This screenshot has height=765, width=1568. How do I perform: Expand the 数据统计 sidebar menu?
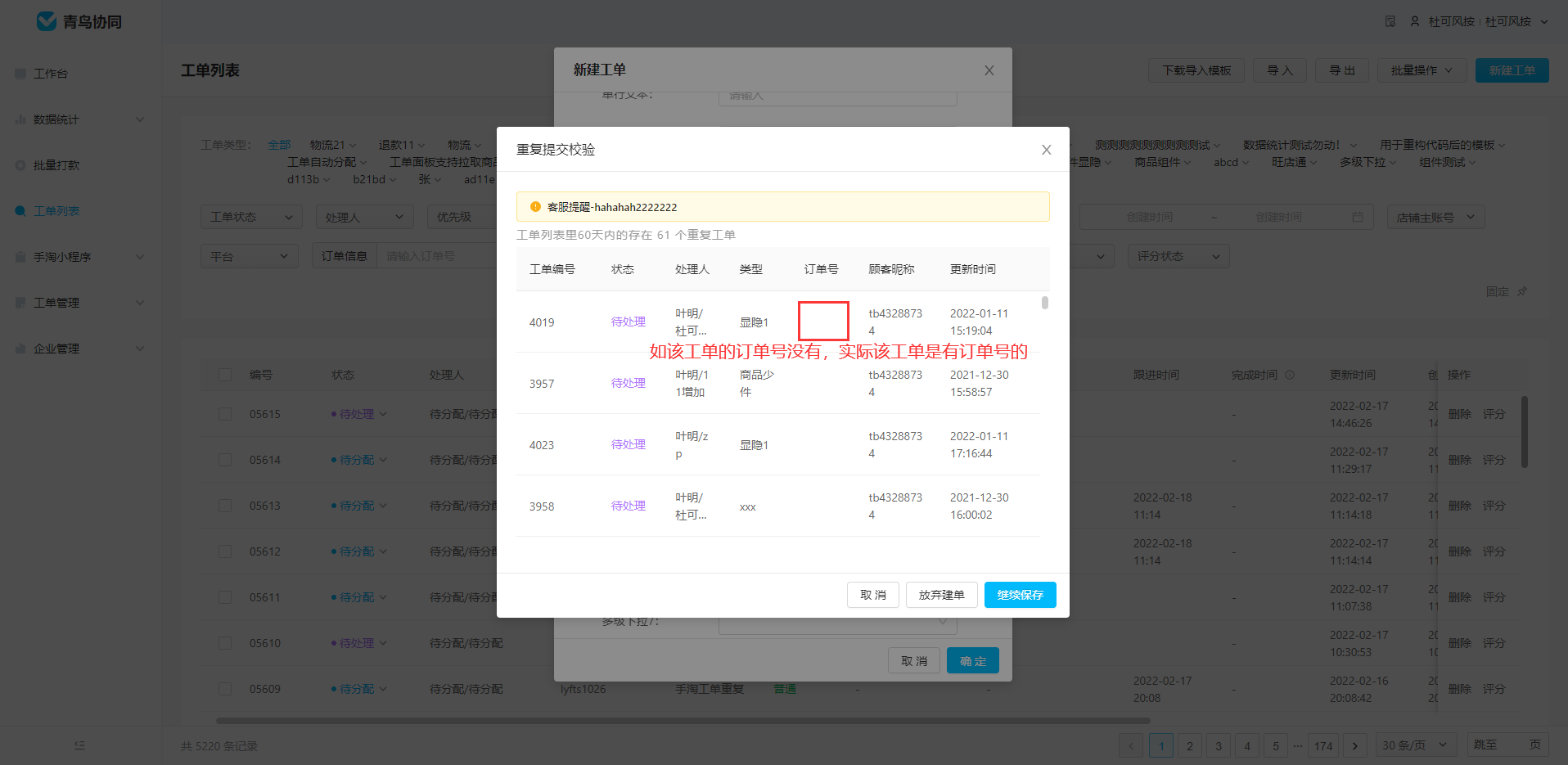click(x=140, y=119)
